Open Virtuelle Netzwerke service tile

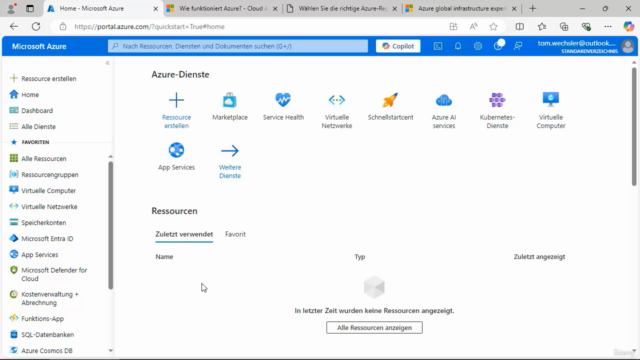(x=337, y=110)
